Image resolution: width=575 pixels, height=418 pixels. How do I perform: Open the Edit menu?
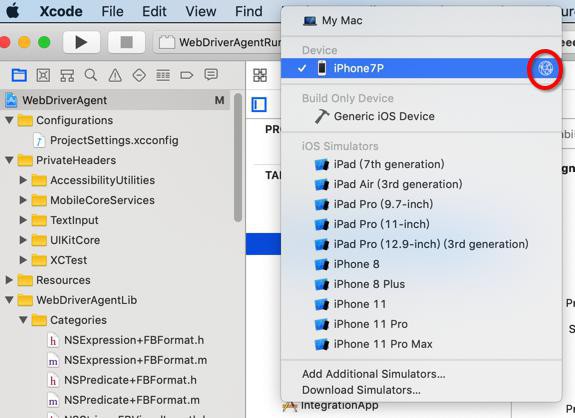pos(154,11)
